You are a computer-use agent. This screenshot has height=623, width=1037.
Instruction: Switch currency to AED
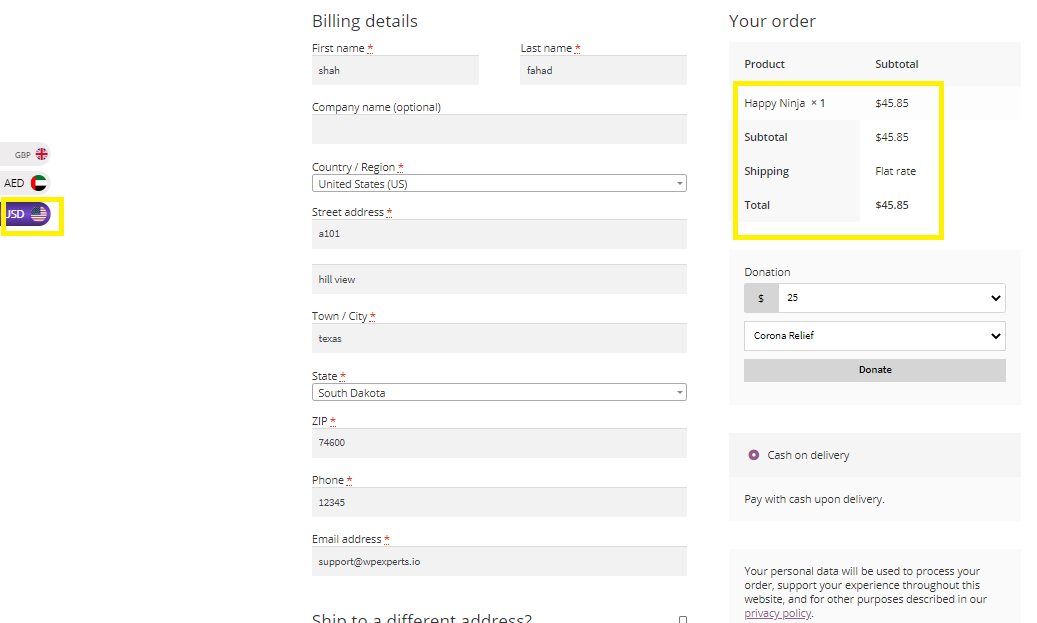pos(25,183)
